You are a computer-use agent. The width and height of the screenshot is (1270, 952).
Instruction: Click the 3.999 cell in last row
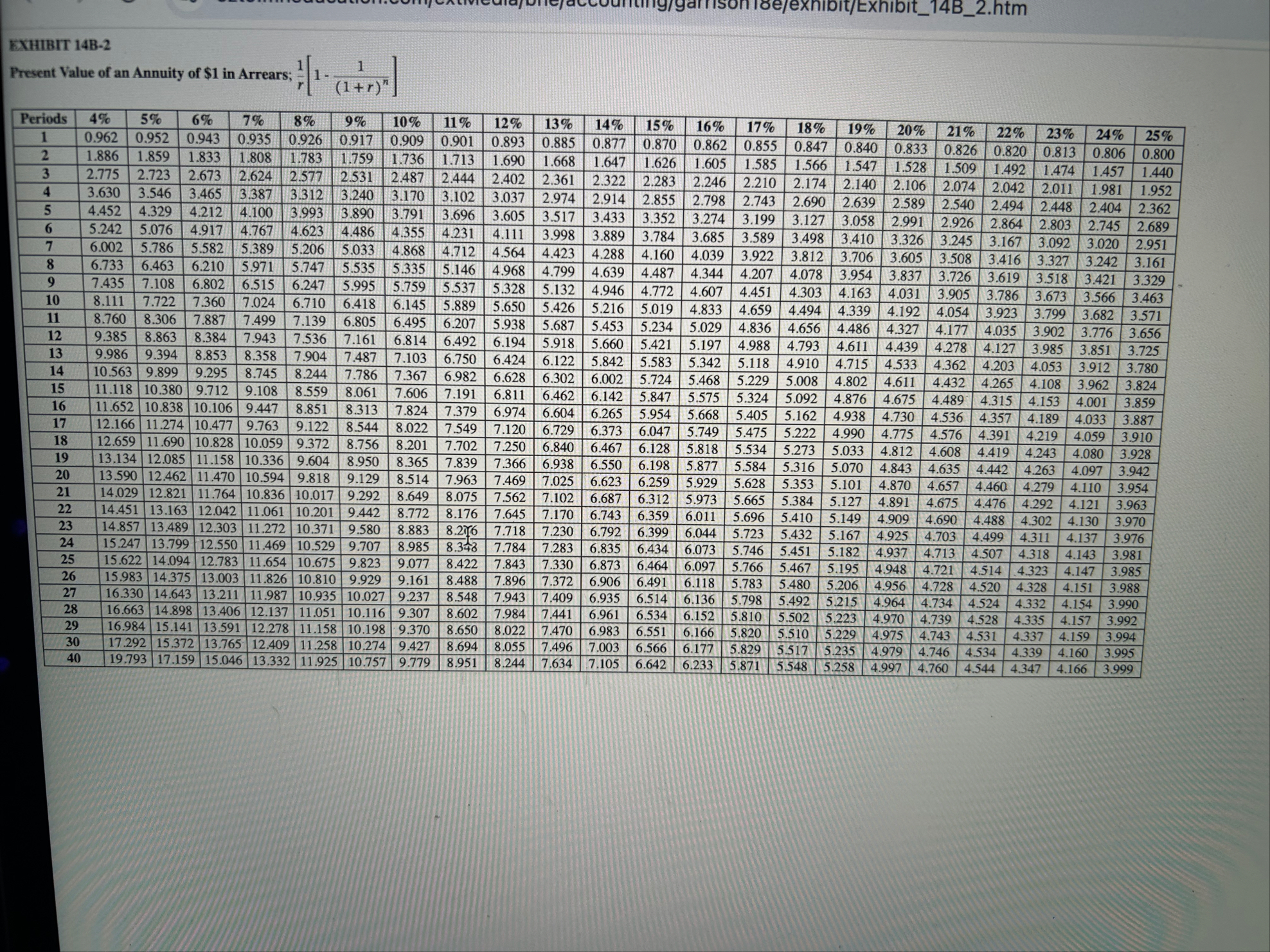coord(1118,669)
